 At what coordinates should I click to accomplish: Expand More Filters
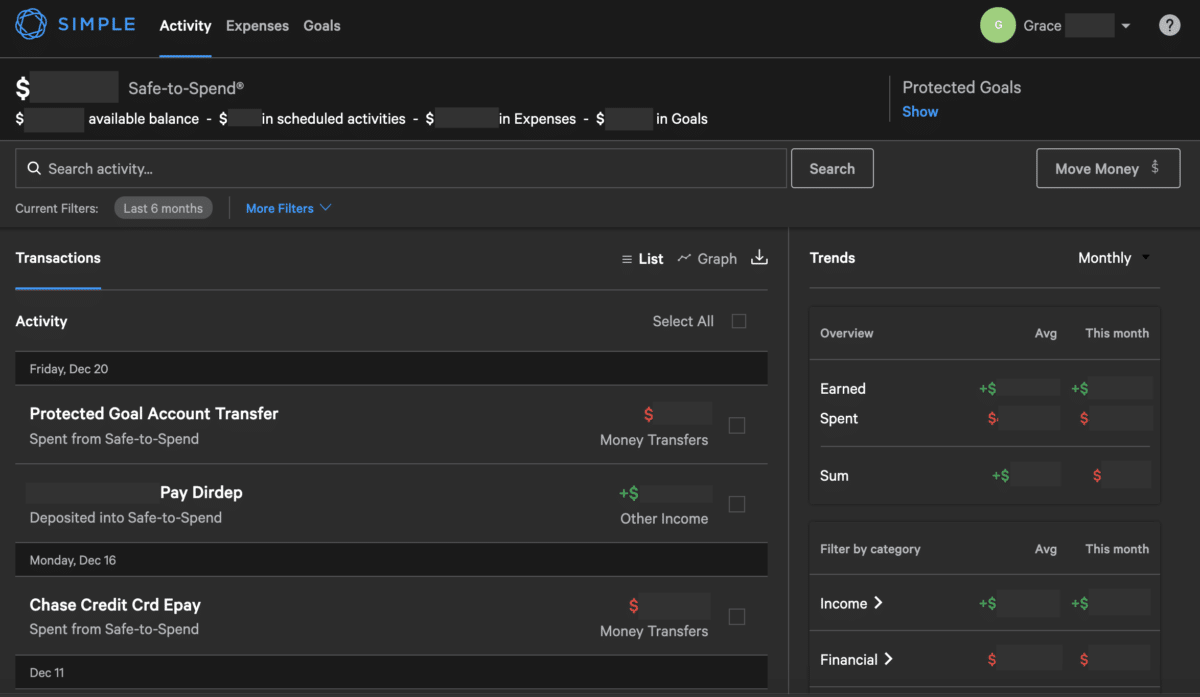click(x=288, y=208)
